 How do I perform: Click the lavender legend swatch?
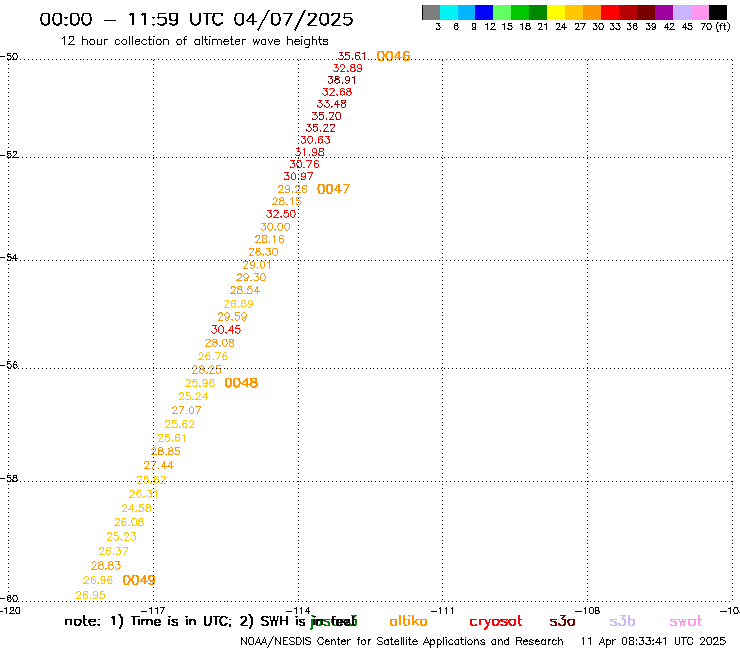(681, 12)
